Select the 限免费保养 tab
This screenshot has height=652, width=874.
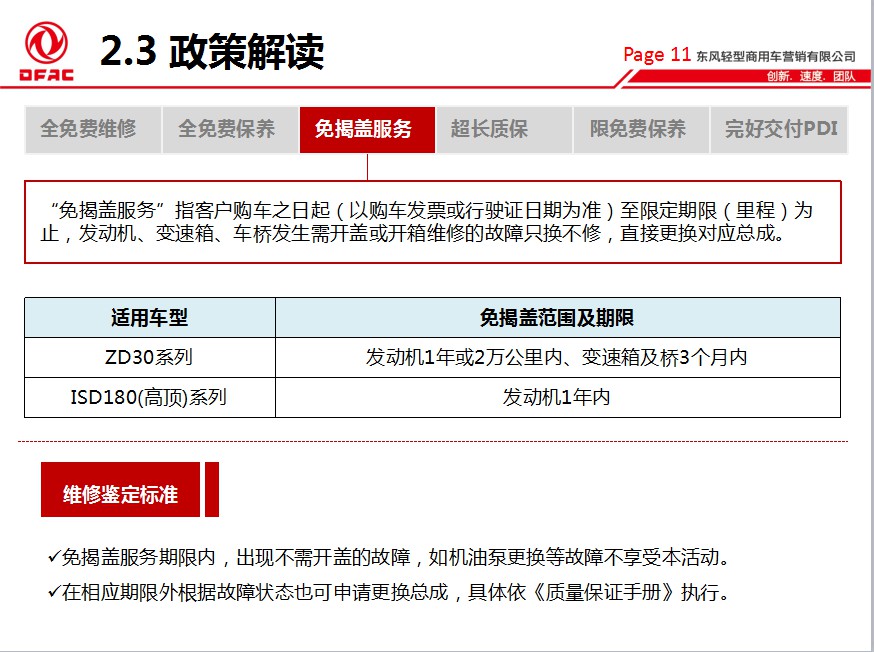(640, 129)
